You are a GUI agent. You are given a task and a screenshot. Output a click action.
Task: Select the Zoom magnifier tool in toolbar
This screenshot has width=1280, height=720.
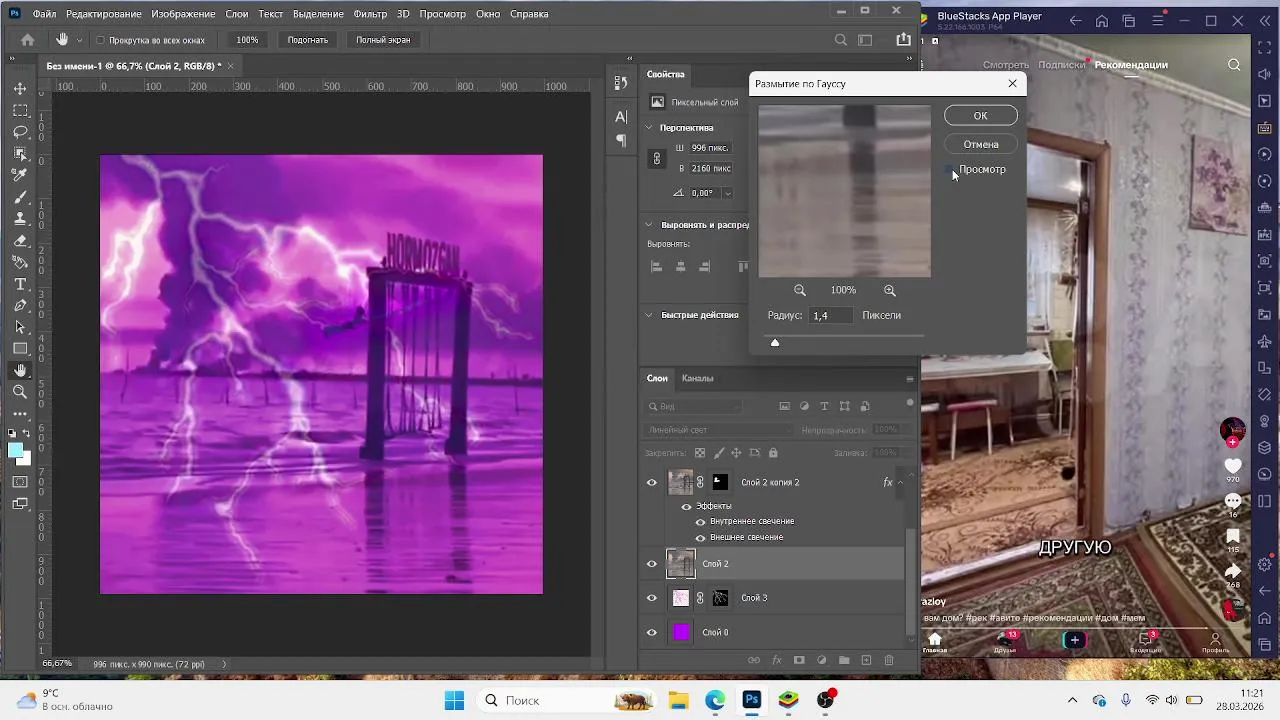point(20,392)
